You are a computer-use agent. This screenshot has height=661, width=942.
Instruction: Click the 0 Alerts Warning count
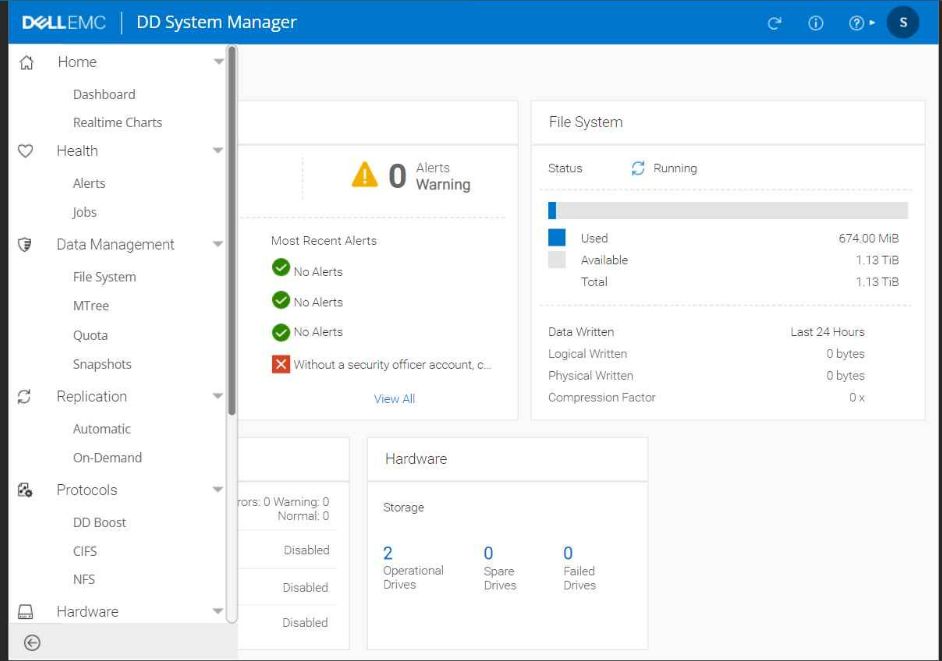point(398,176)
